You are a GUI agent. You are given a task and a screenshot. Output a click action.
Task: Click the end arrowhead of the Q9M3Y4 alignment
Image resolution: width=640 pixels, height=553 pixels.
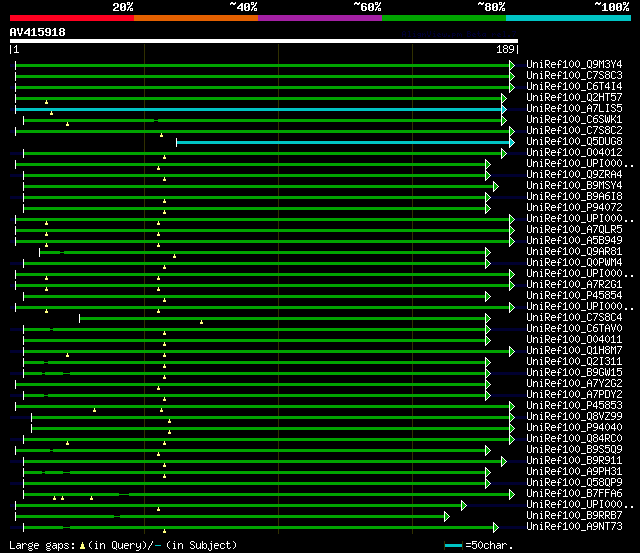point(512,65)
